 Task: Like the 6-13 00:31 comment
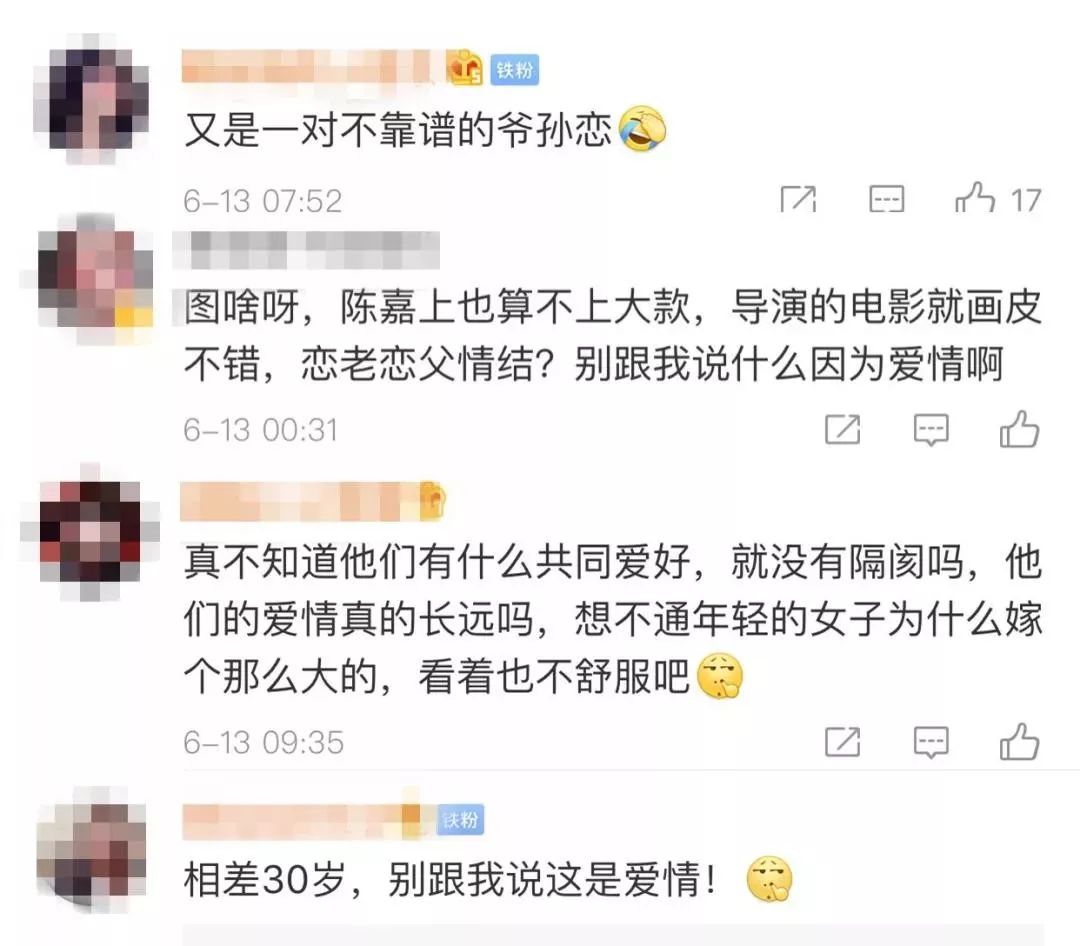pyautogui.click(x=1019, y=429)
